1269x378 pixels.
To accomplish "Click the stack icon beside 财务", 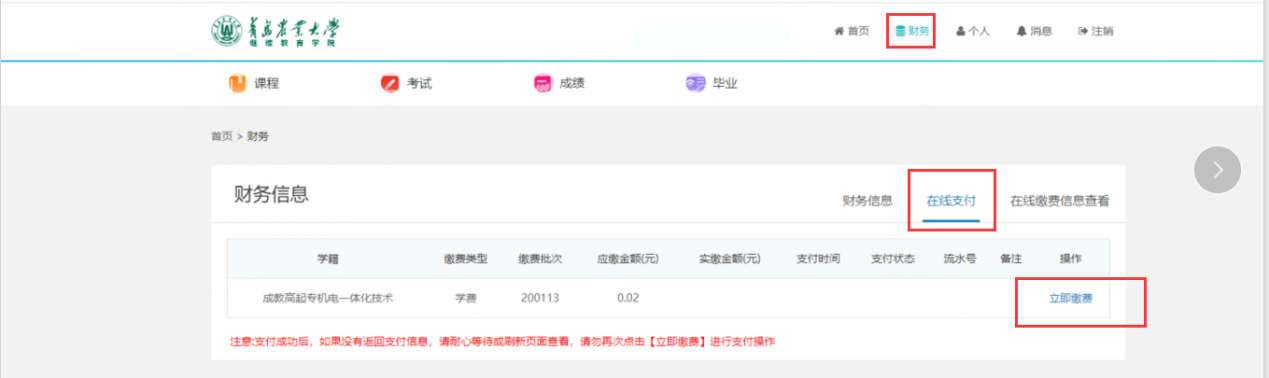I will coord(900,31).
